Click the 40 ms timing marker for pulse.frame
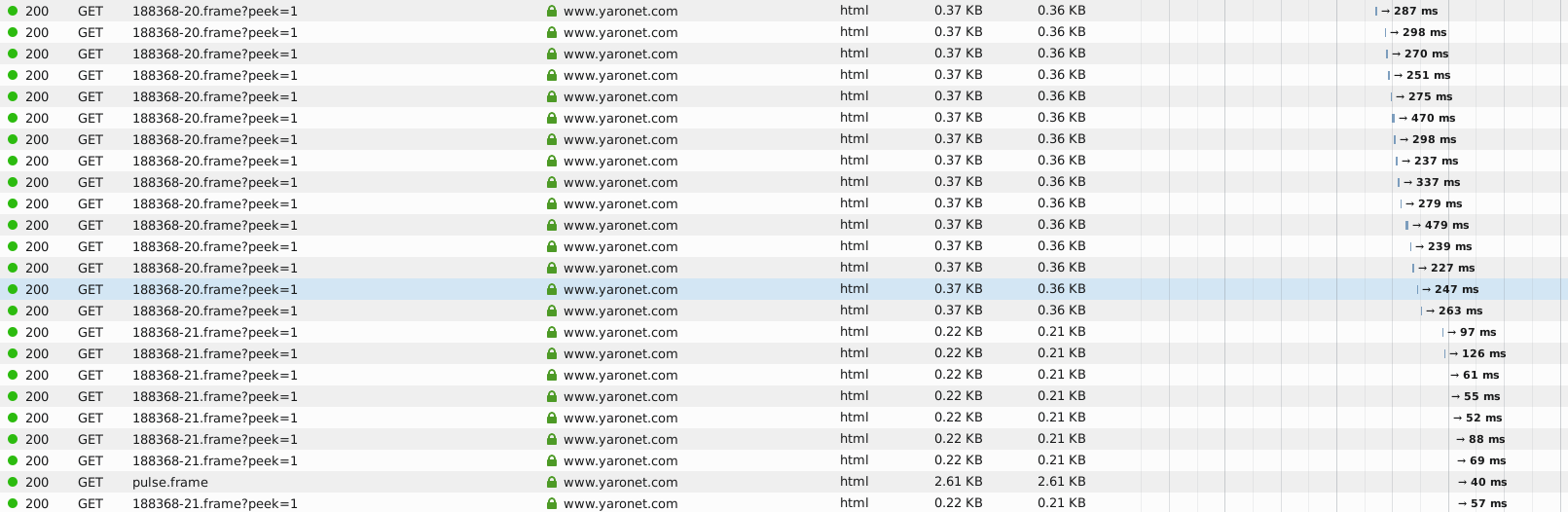Image resolution: width=1568 pixels, height=512 pixels. (1481, 482)
